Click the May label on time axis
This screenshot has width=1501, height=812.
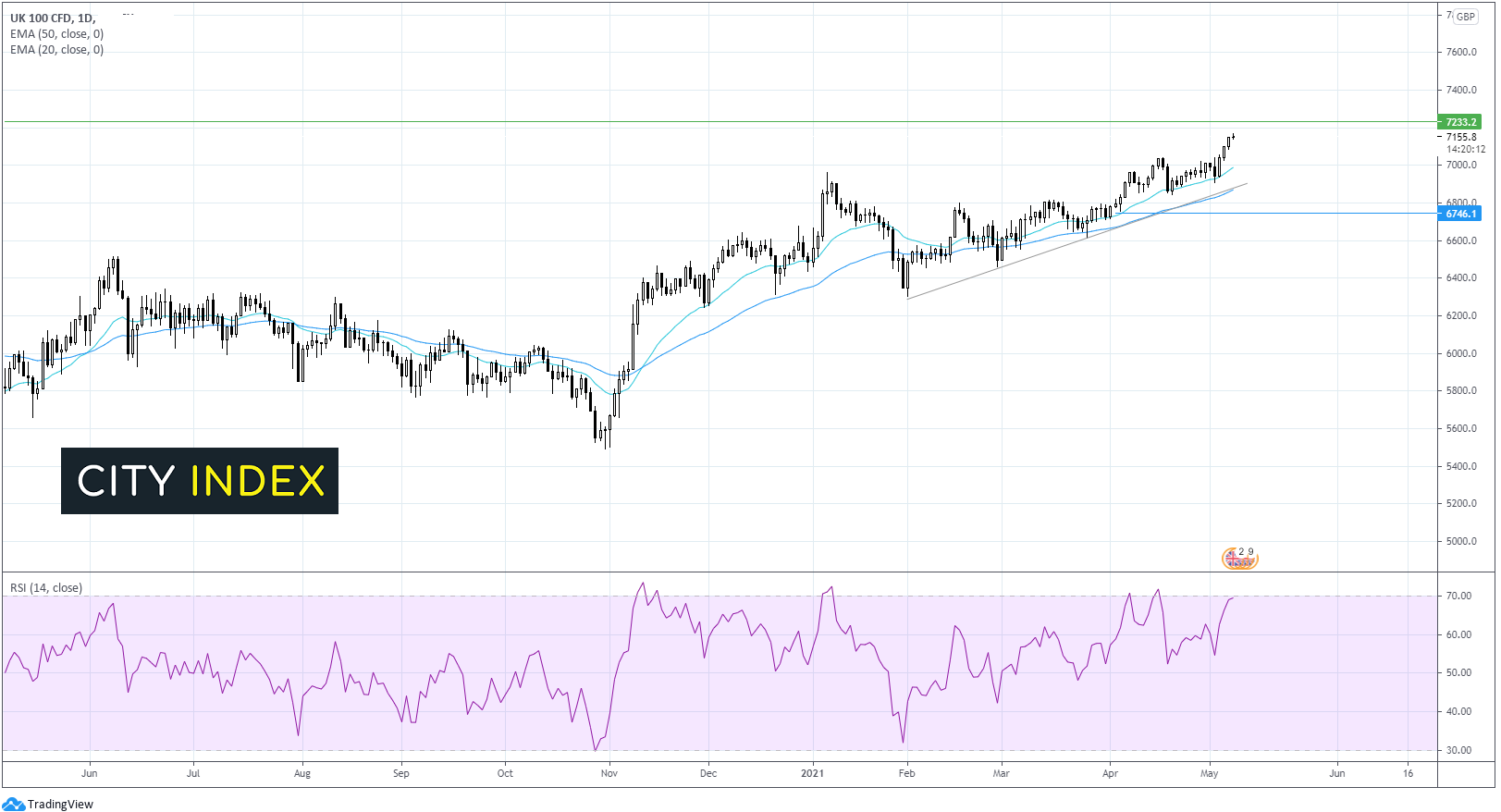1209,773
